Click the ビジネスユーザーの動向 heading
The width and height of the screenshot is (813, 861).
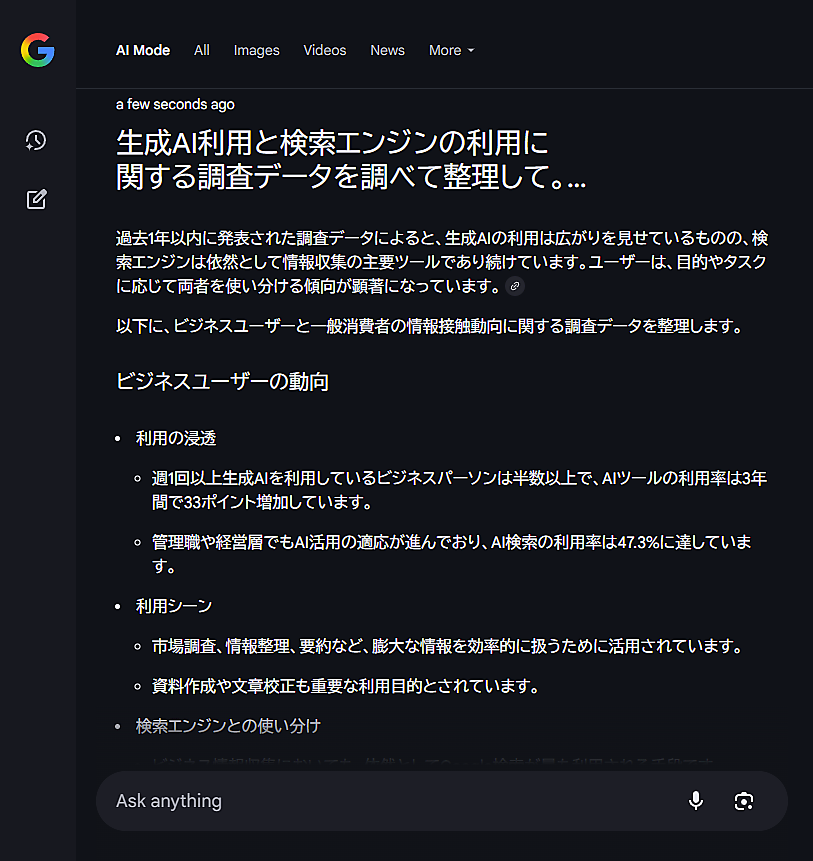click(x=222, y=381)
